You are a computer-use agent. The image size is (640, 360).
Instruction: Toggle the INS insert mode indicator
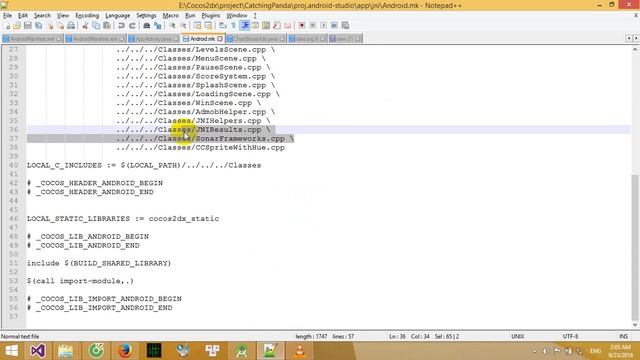pyautogui.click(x=623, y=336)
